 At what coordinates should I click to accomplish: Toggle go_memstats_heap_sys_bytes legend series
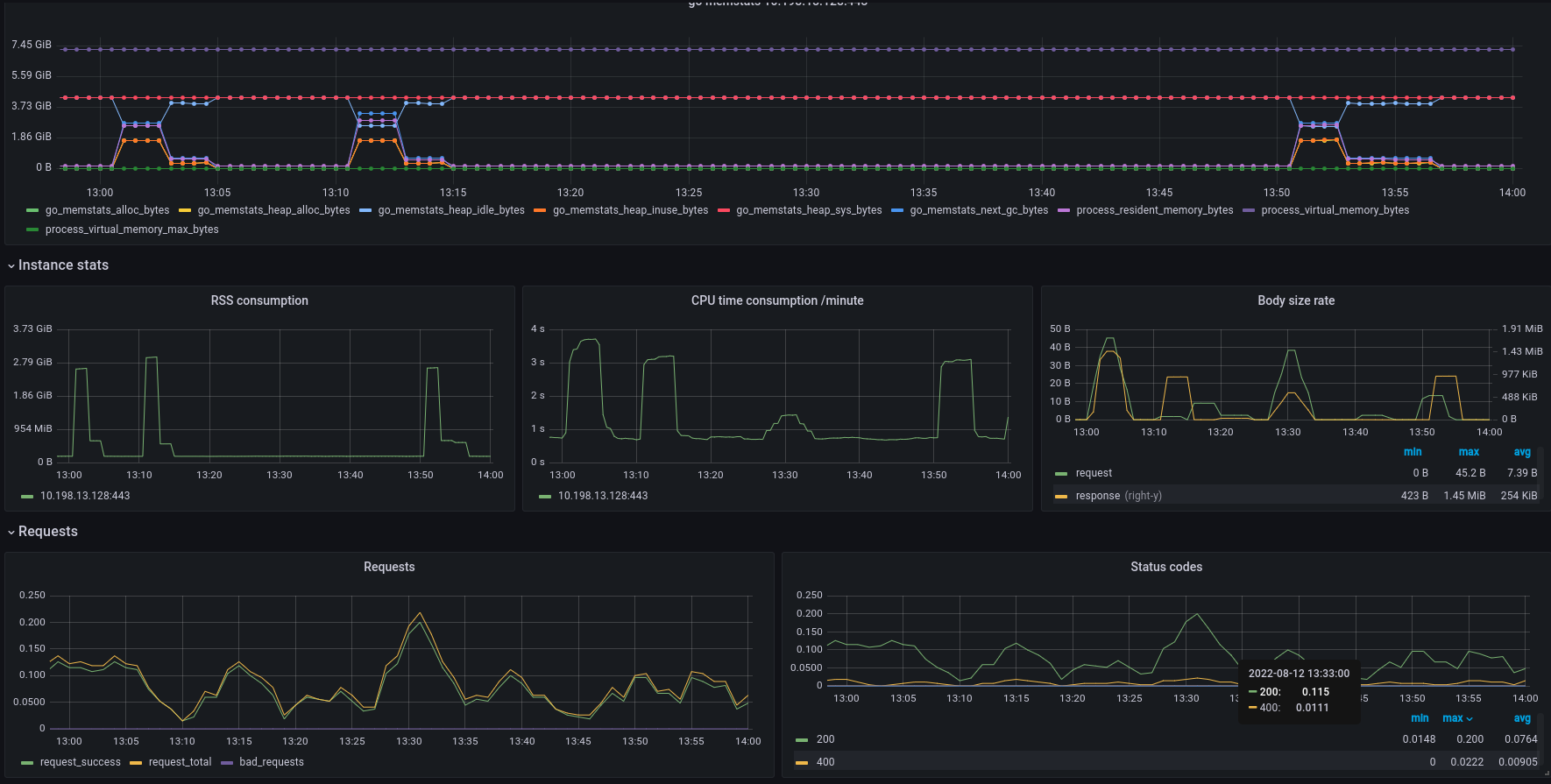(809, 210)
